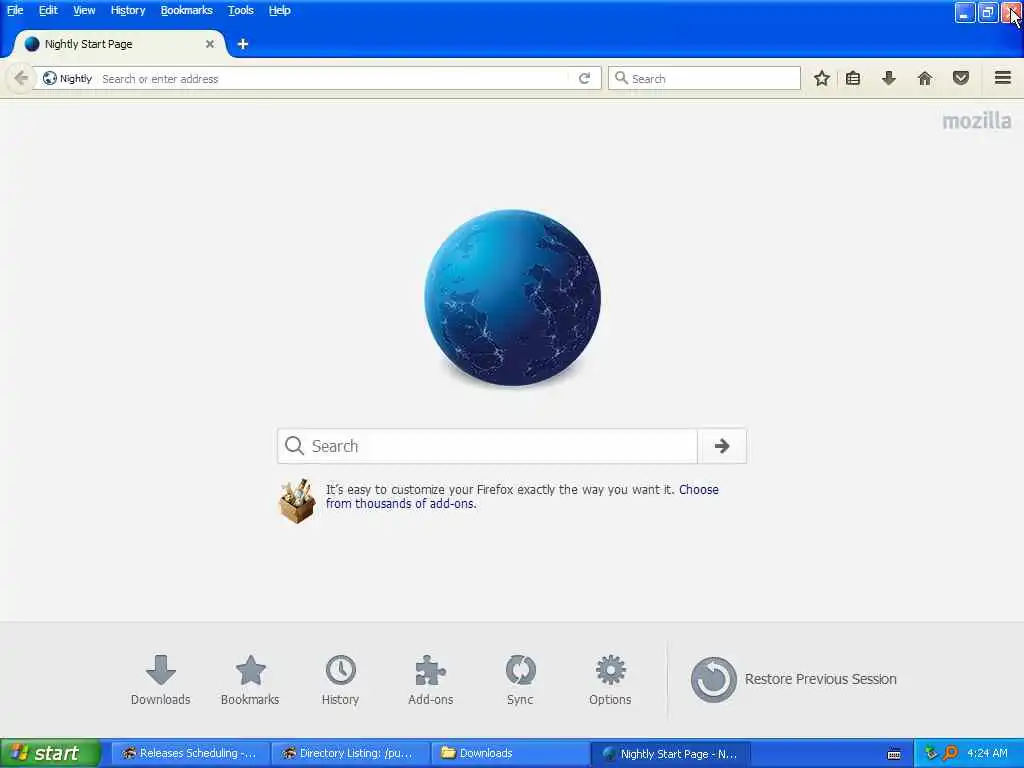Image resolution: width=1024 pixels, height=768 pixels.
Task: Click the Downloads launcher icon at page bottom
Action: pyautogui.click(x=161, y=680)
